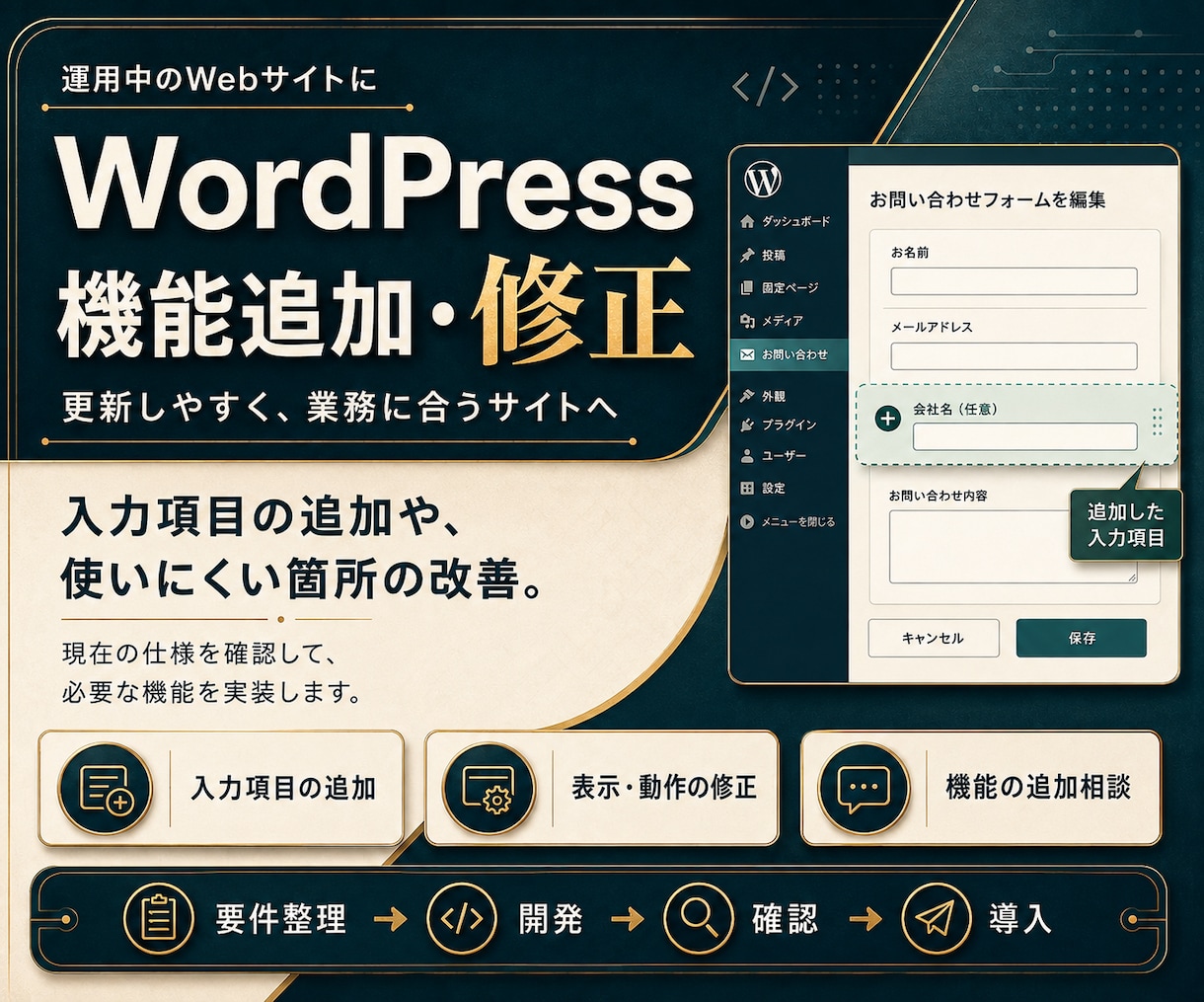Image resolution: width=1204 pixels, height=1002 pixels.
Task: Click the magnifier icon beside 確認
Action: coord(699,919)
